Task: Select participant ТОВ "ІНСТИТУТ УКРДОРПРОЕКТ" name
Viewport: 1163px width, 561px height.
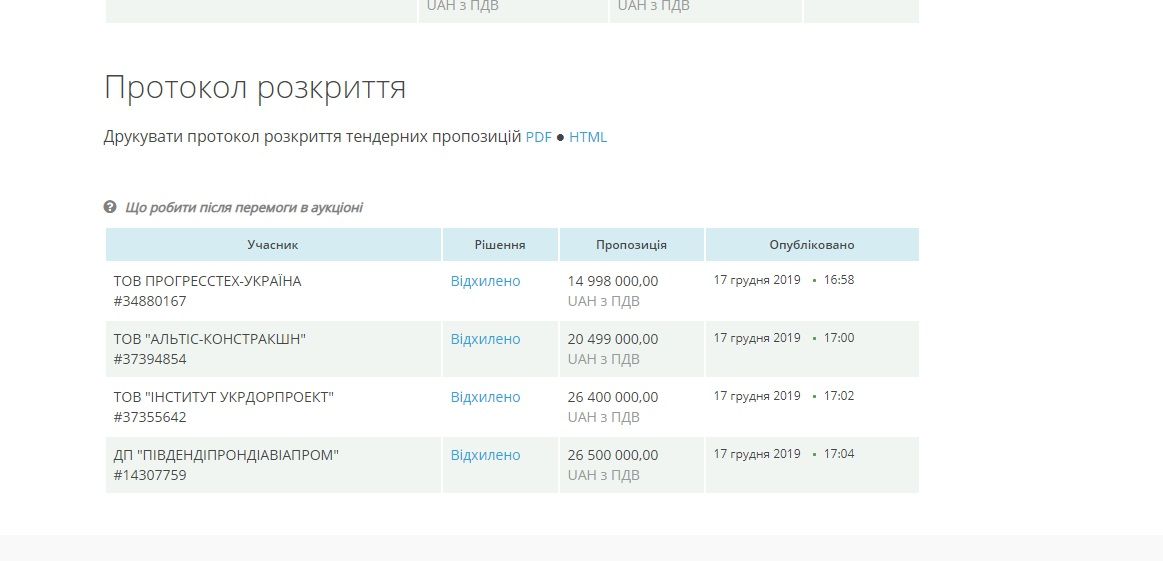Action: pos(224,397)
